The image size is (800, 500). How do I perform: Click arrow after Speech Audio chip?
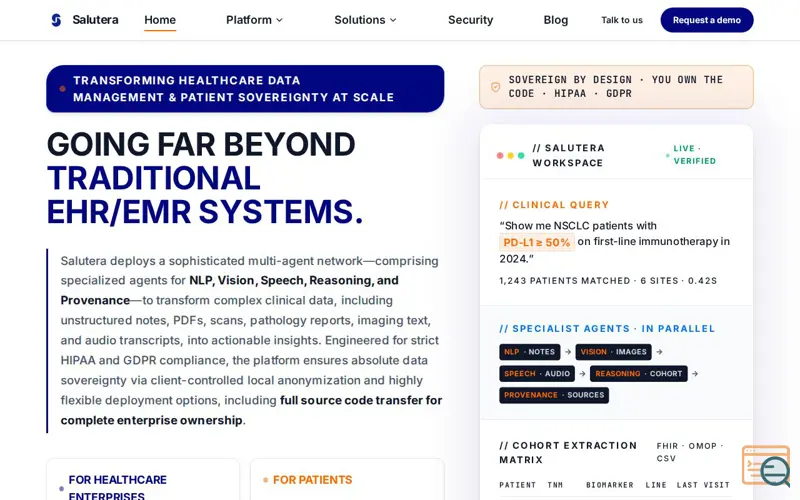pos(582,374)
